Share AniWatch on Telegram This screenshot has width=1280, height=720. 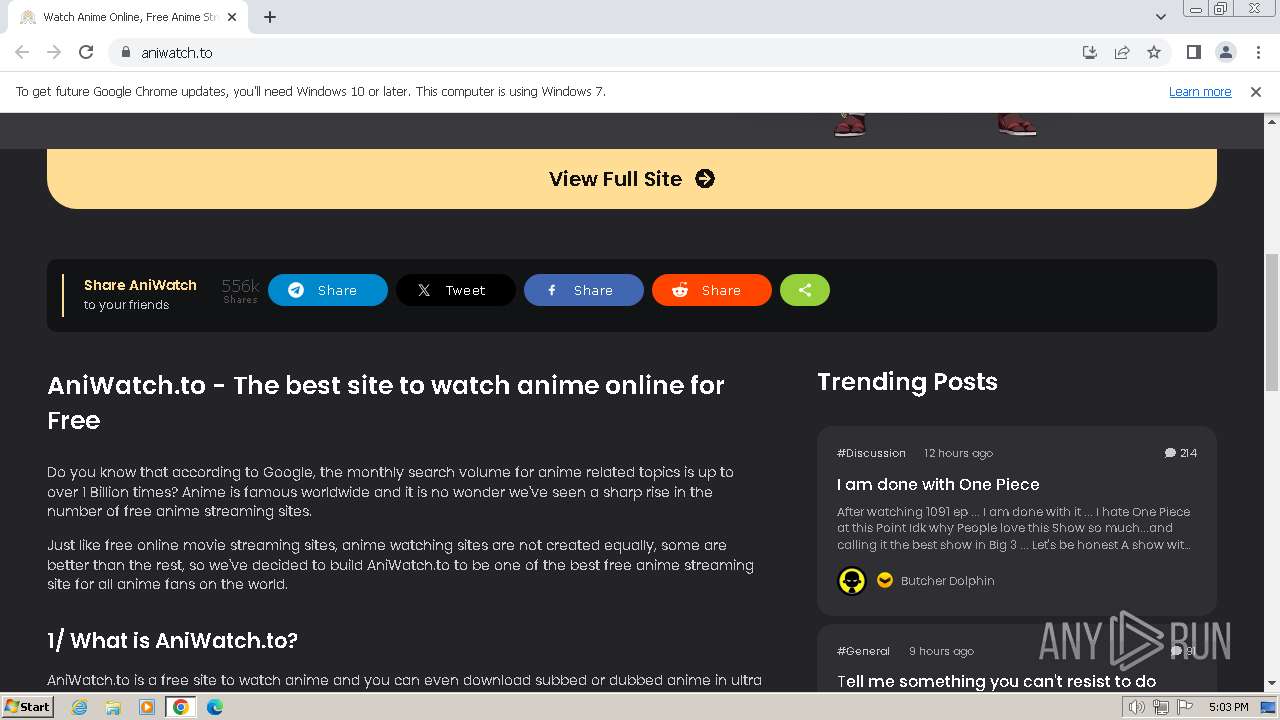(x=328, y=290)
